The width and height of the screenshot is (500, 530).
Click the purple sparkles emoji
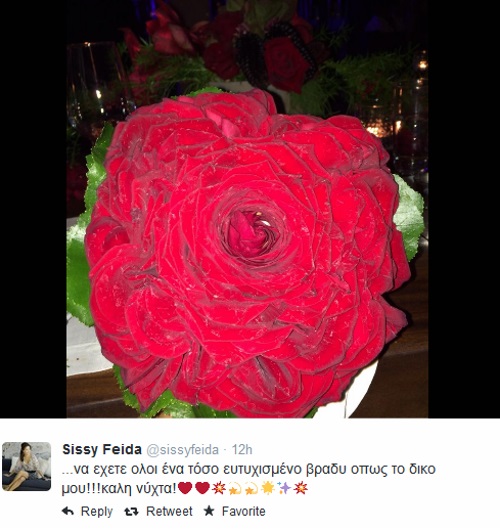284,488
